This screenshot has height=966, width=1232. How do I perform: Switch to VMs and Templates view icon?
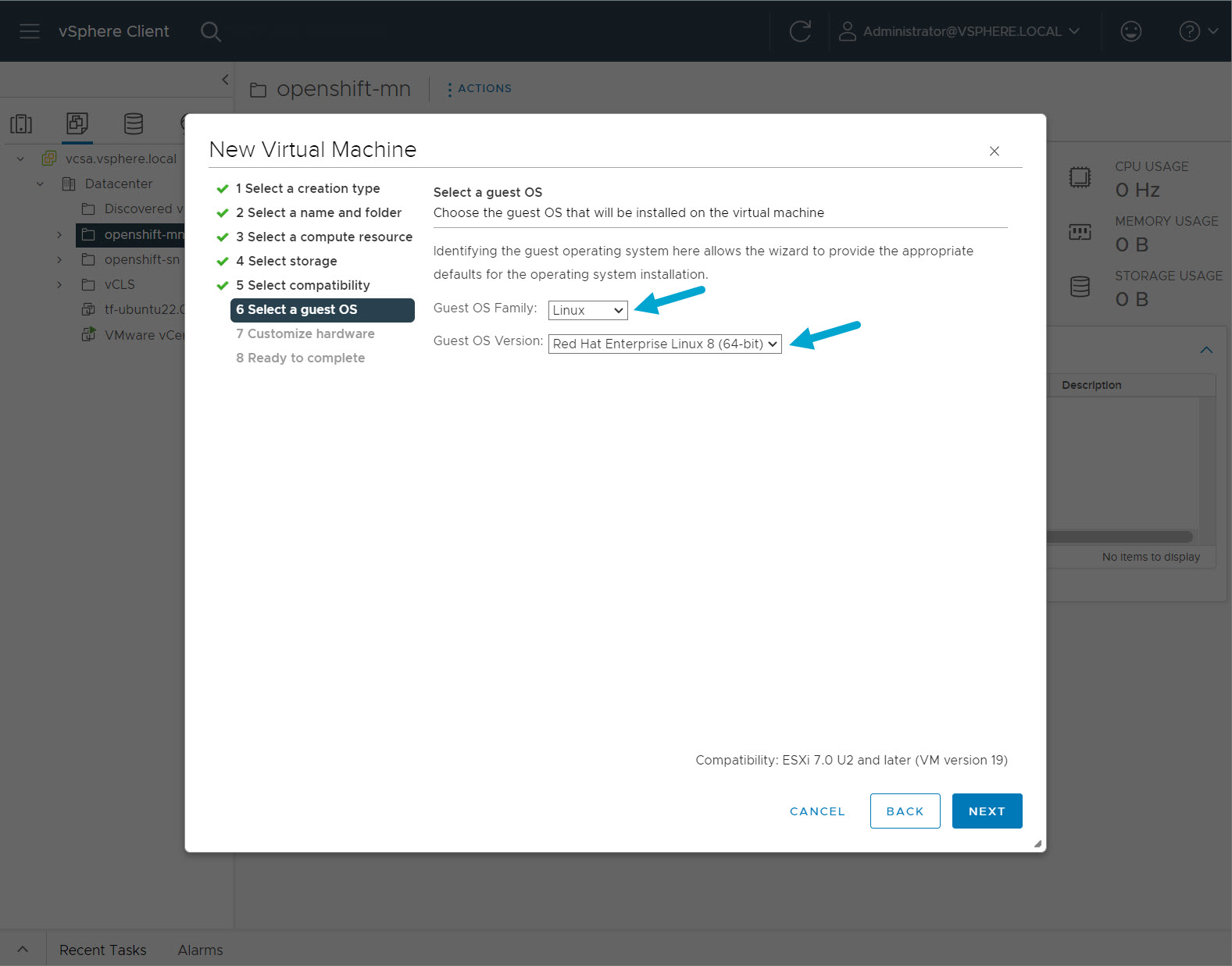coord(77,123)
